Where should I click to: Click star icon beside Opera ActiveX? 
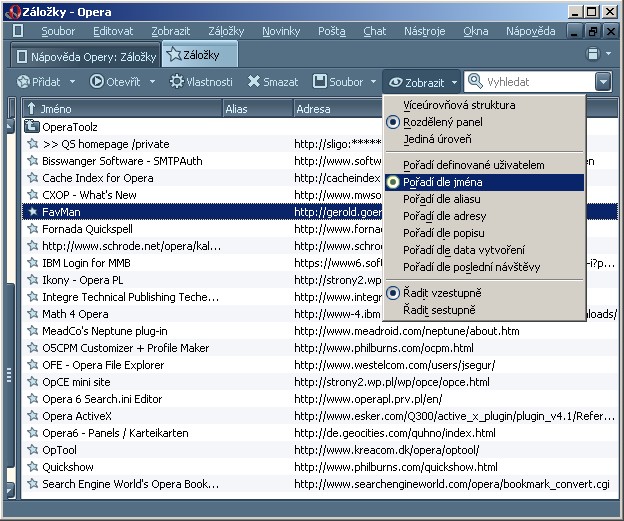click(33, 416)
